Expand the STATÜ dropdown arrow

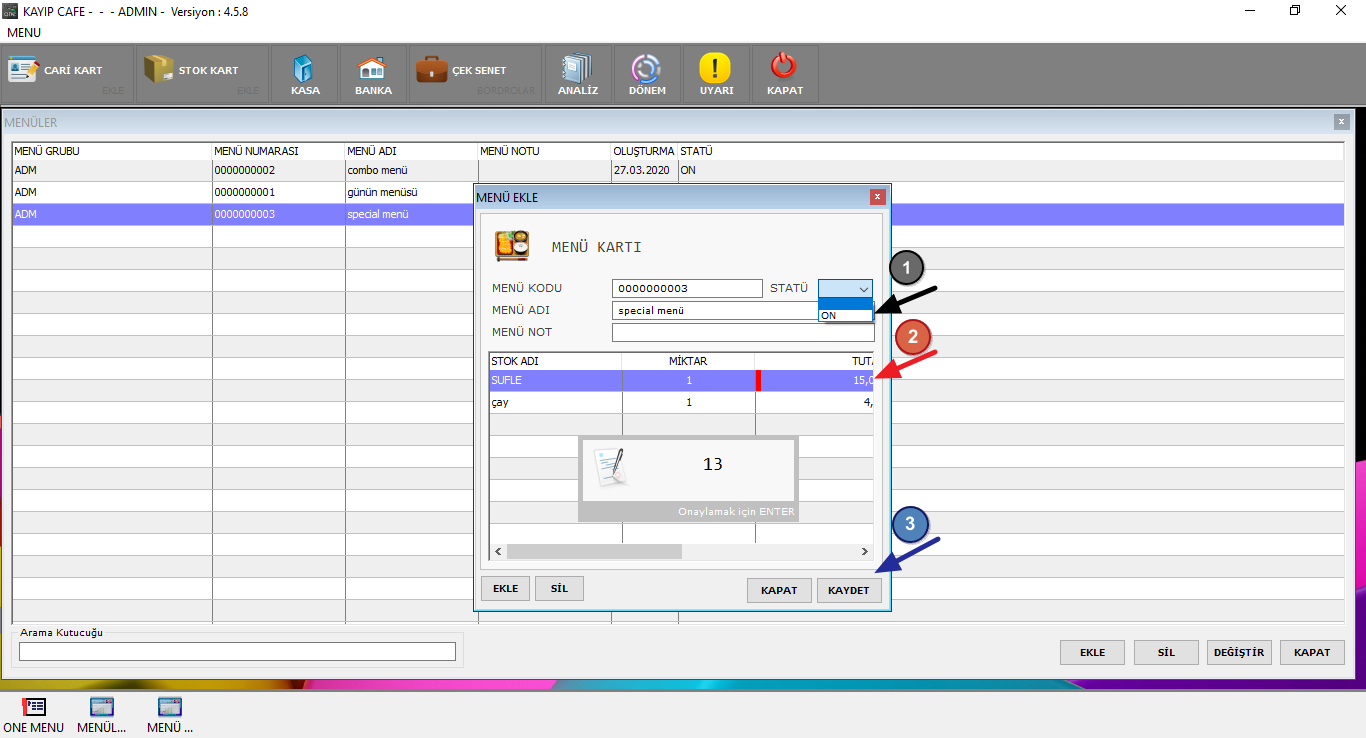point(863,288)
